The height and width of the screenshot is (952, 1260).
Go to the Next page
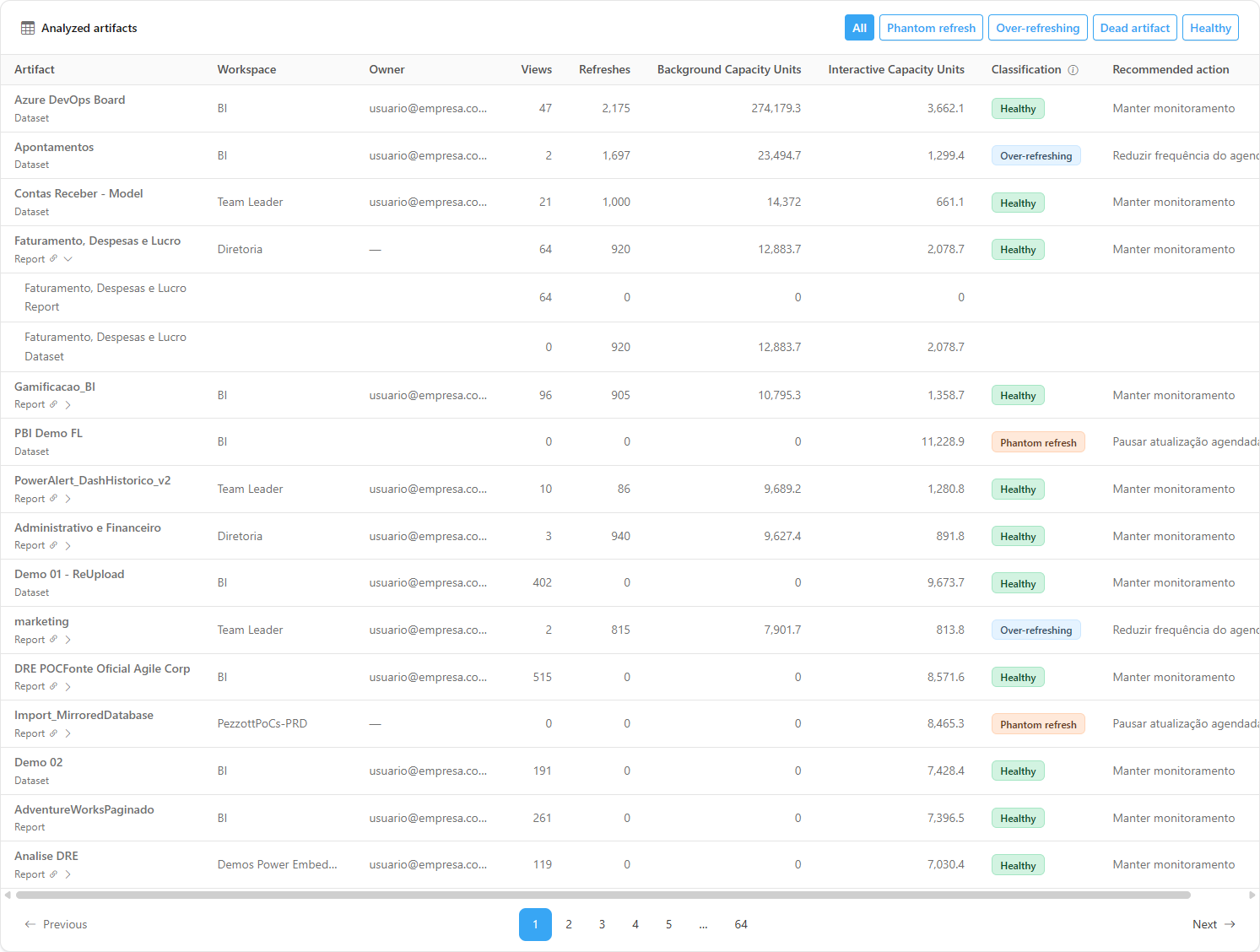1214,924
